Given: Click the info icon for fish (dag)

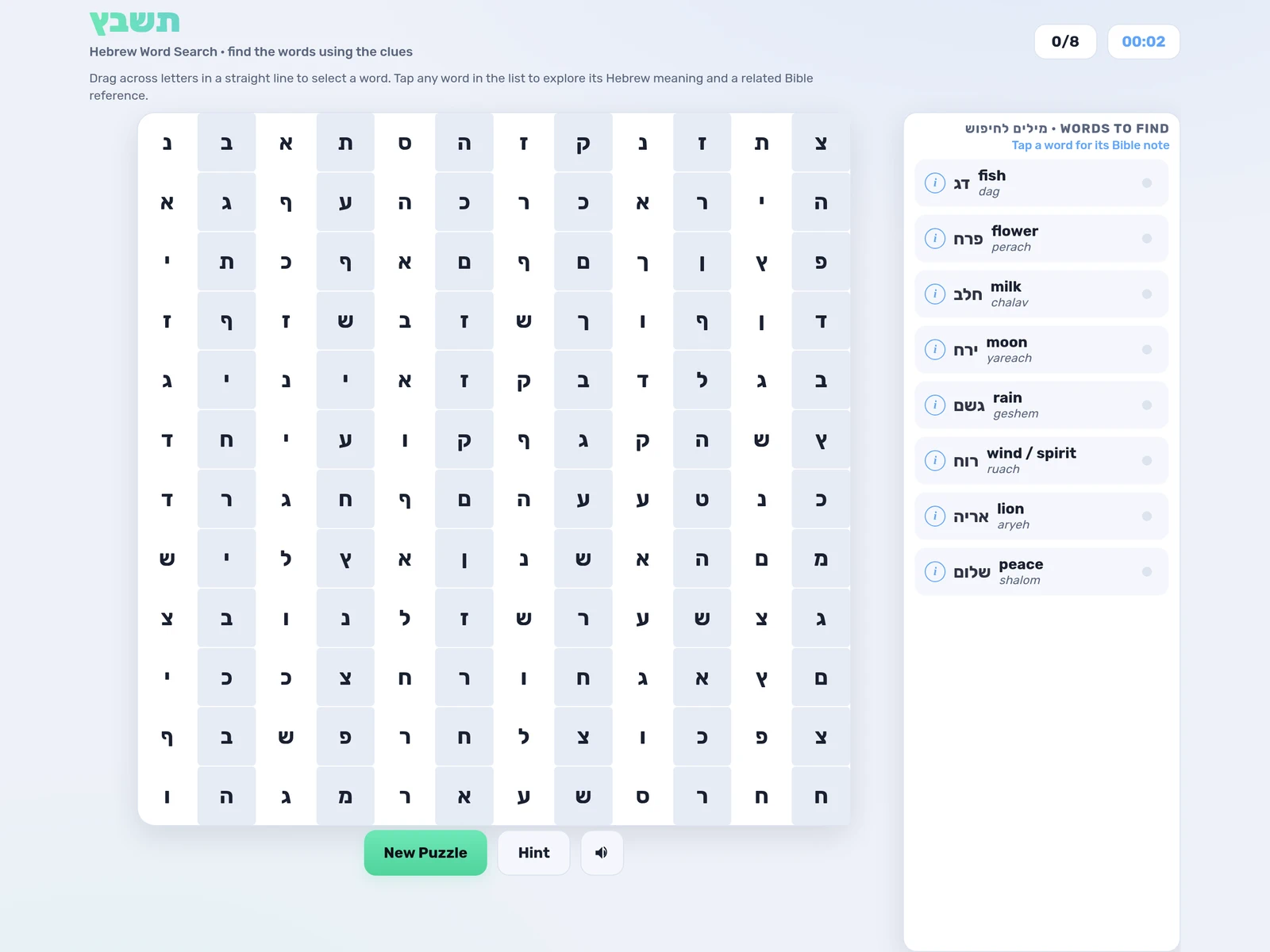Looking at the screenshot, I should [x=935, y=183].
